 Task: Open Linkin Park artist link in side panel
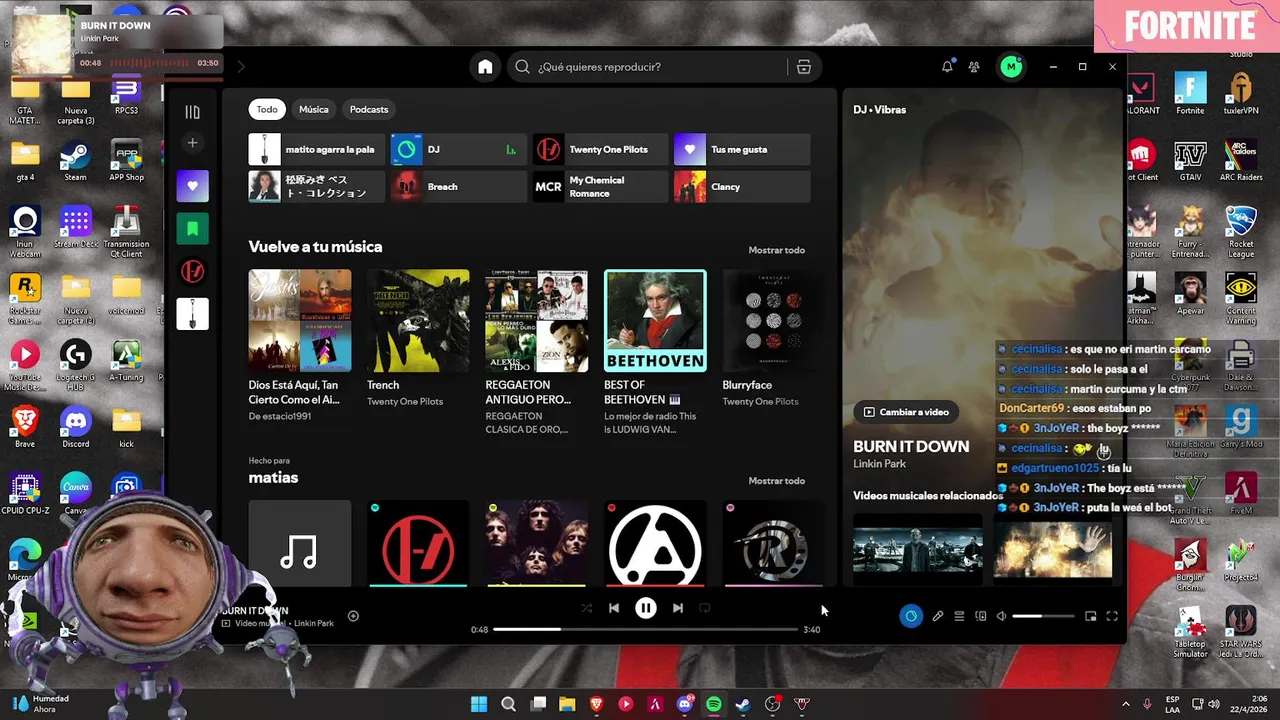pos(879,464)
